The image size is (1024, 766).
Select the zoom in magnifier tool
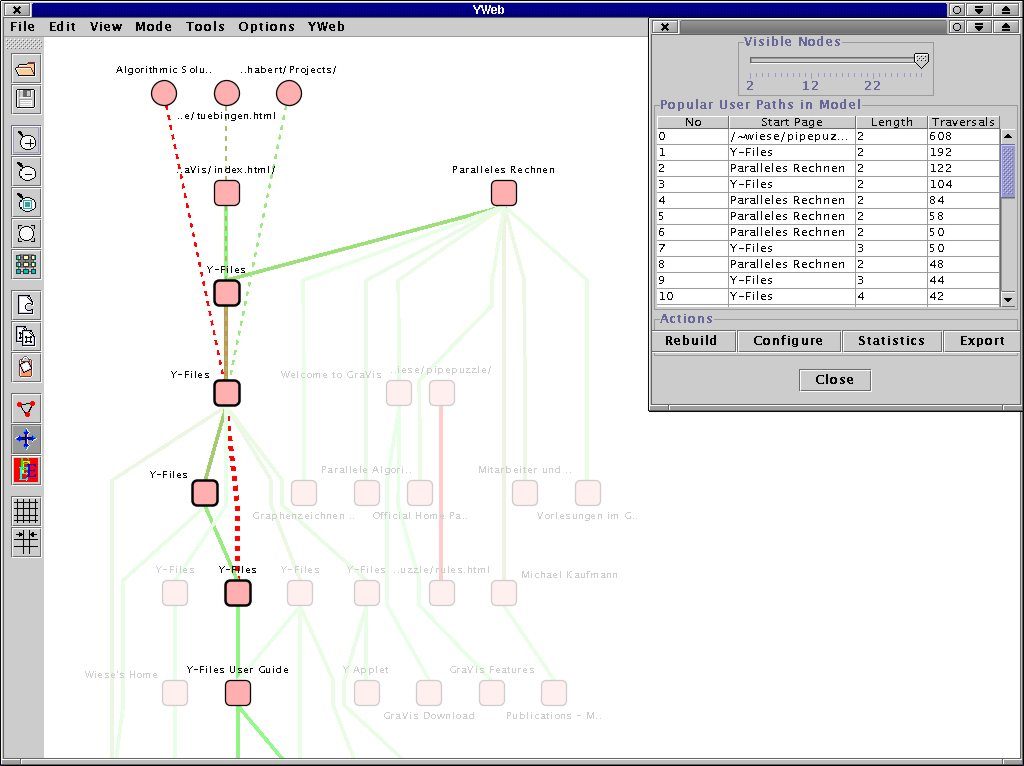click(26, 141)
